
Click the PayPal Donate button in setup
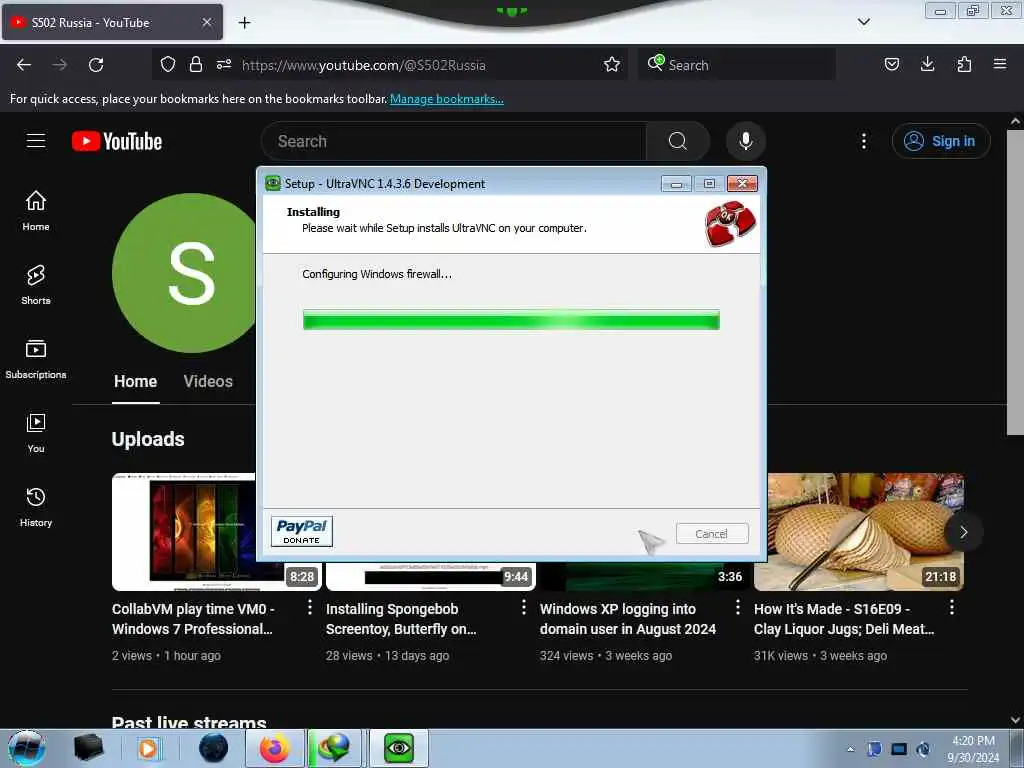(302, 532)
